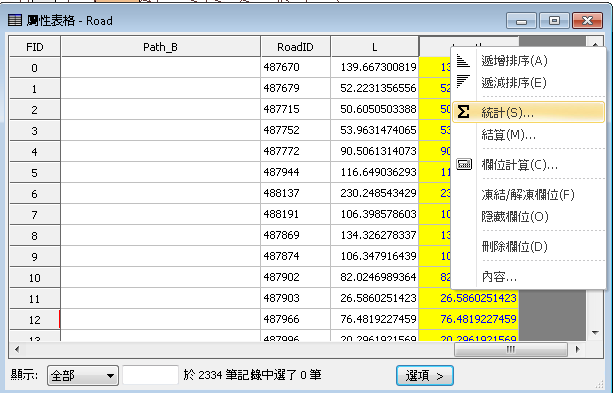Viewport: 613px width, 393px height.
Task: Click RoadID cell 487902
Action: click(x=295, y=277)
